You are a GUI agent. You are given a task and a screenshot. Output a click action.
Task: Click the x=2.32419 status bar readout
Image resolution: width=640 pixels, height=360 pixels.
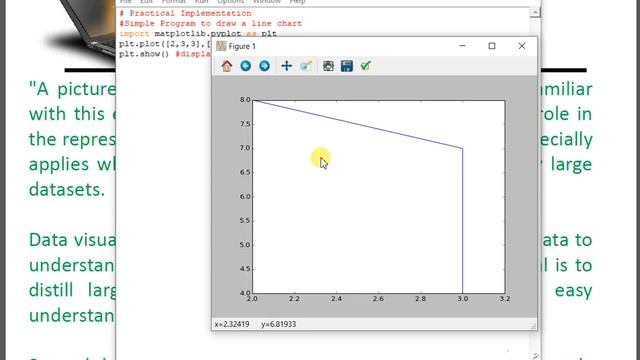(232, 324)
